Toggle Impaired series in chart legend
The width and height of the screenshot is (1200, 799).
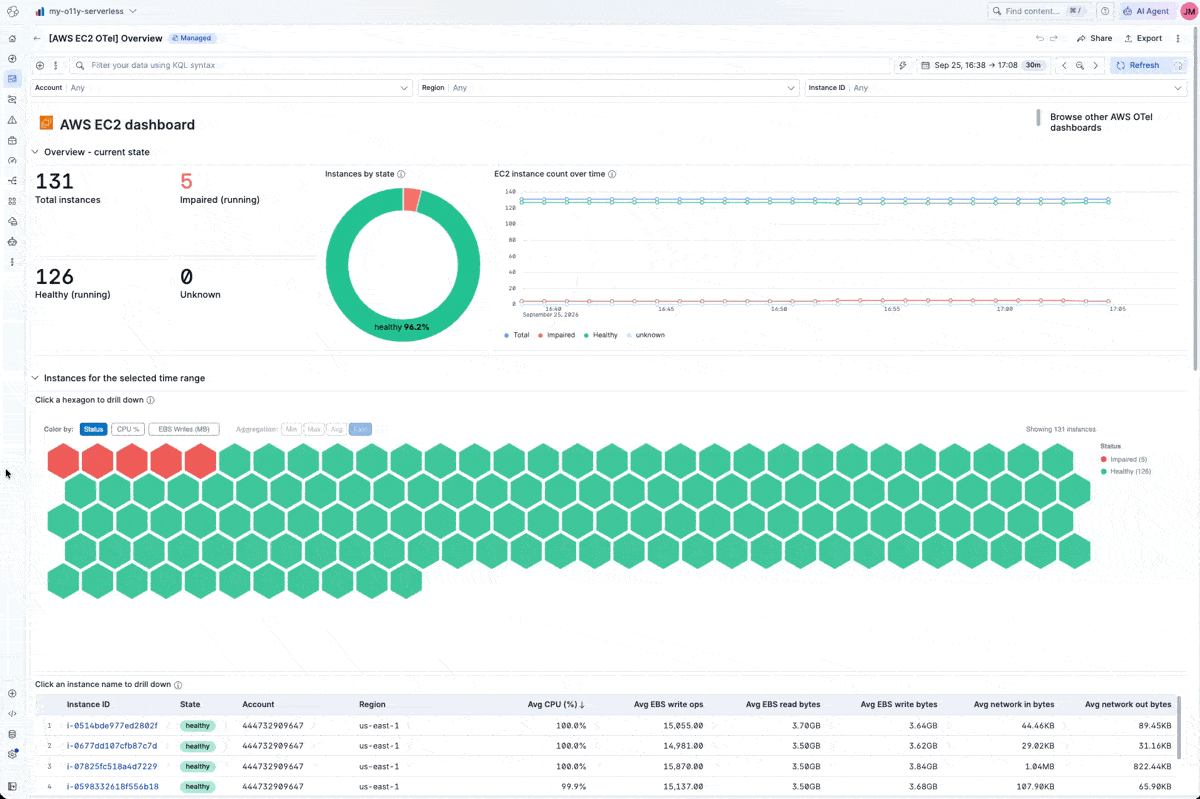pyautogui.click(x=556, y=335)
